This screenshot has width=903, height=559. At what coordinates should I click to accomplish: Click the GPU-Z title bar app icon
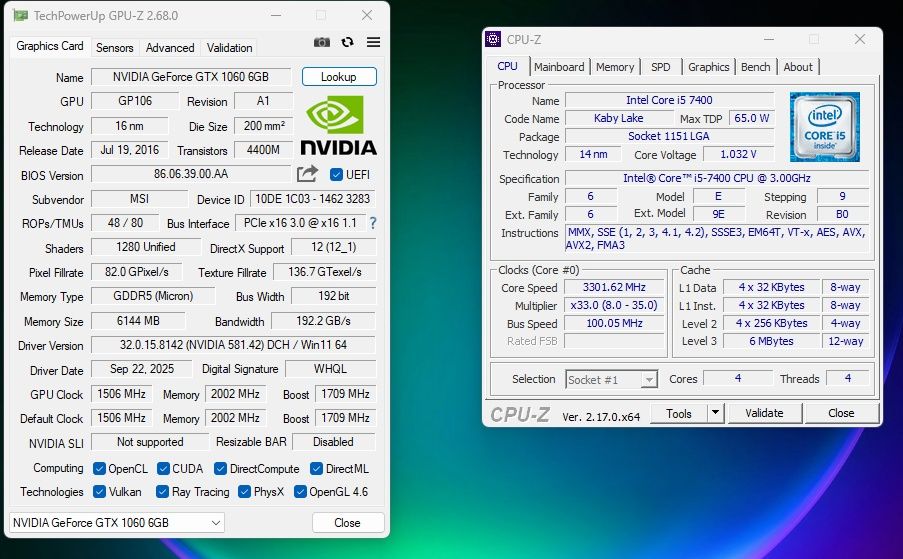pyautogui.click(x=20, y=16)
